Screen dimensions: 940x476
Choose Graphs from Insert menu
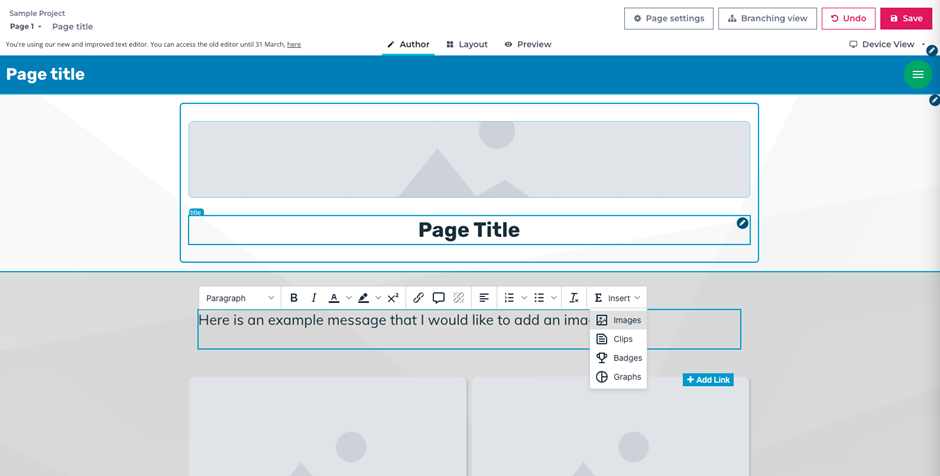618,377
